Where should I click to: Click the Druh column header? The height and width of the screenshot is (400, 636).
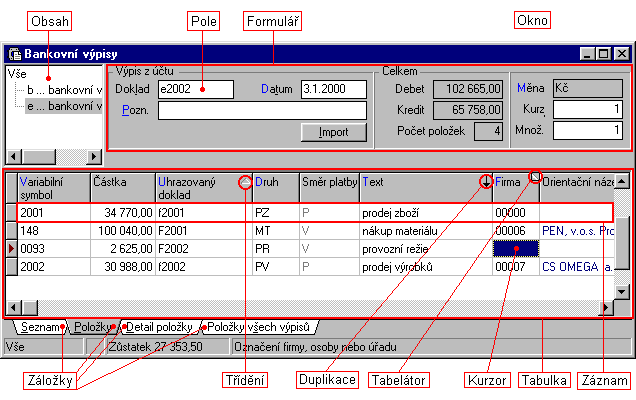coord(276,188)
